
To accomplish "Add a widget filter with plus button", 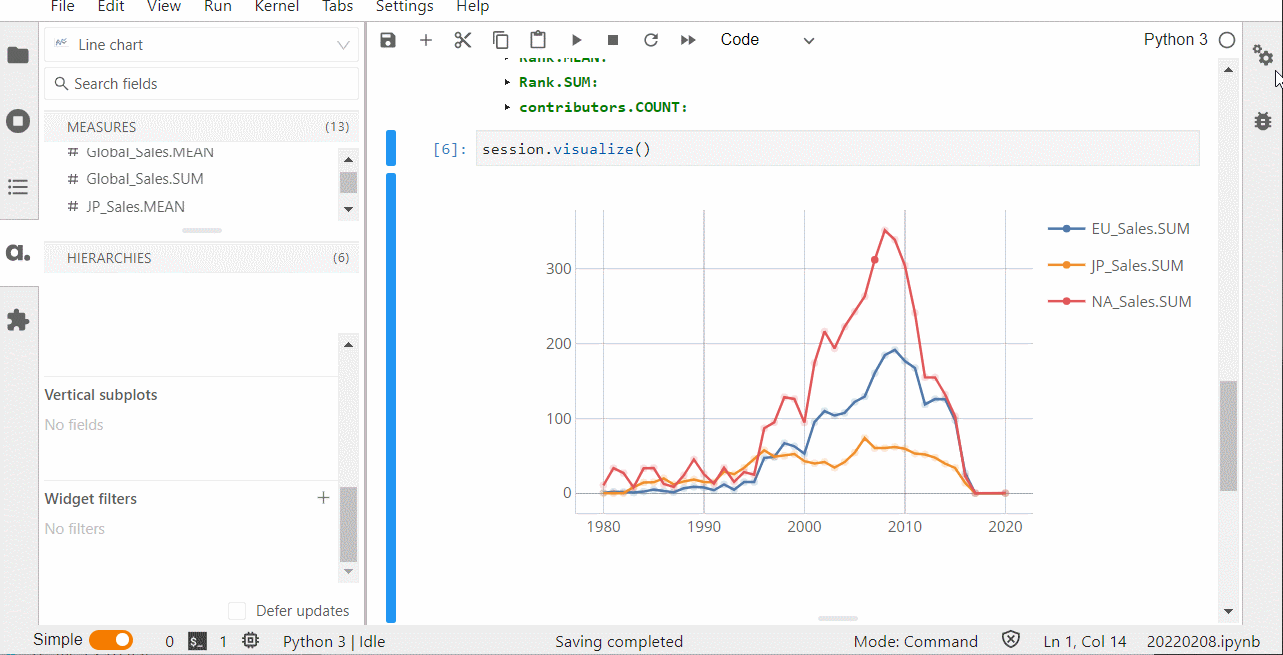I will click(323, 498).
